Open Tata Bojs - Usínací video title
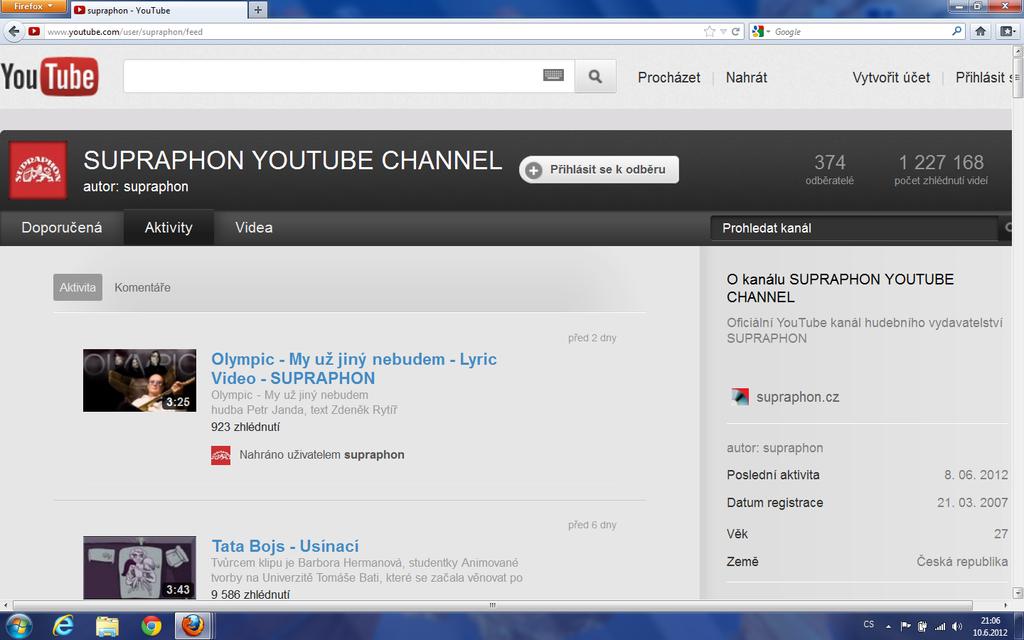This screenshot has width=1024, height=640. point(285,546)
